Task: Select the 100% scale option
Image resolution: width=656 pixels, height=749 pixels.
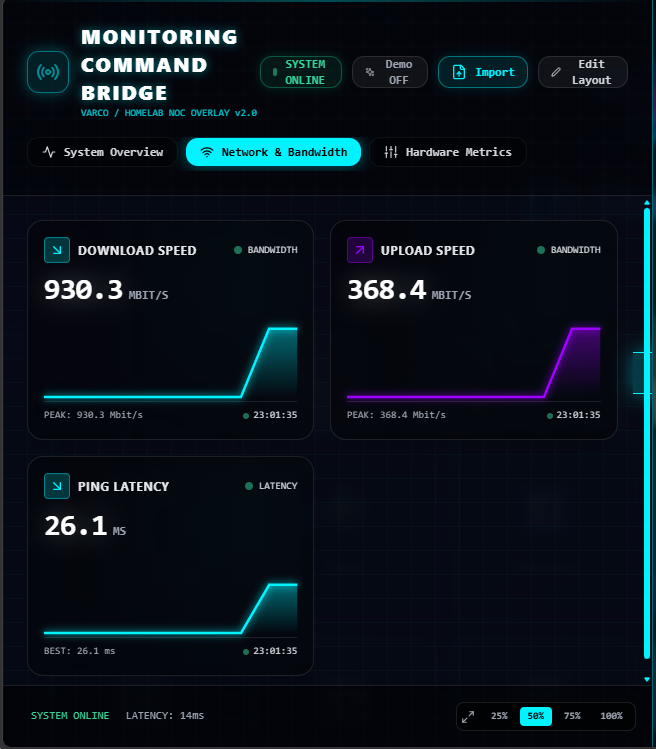Action: point(611,716)
